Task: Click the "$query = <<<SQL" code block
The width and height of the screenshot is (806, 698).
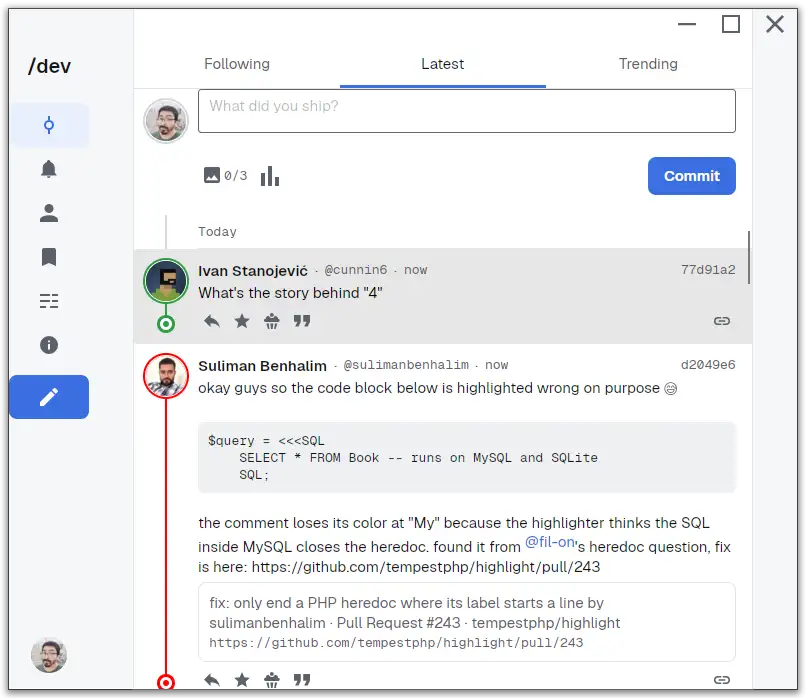Action: pyautogui.click(x=467, y=457)
